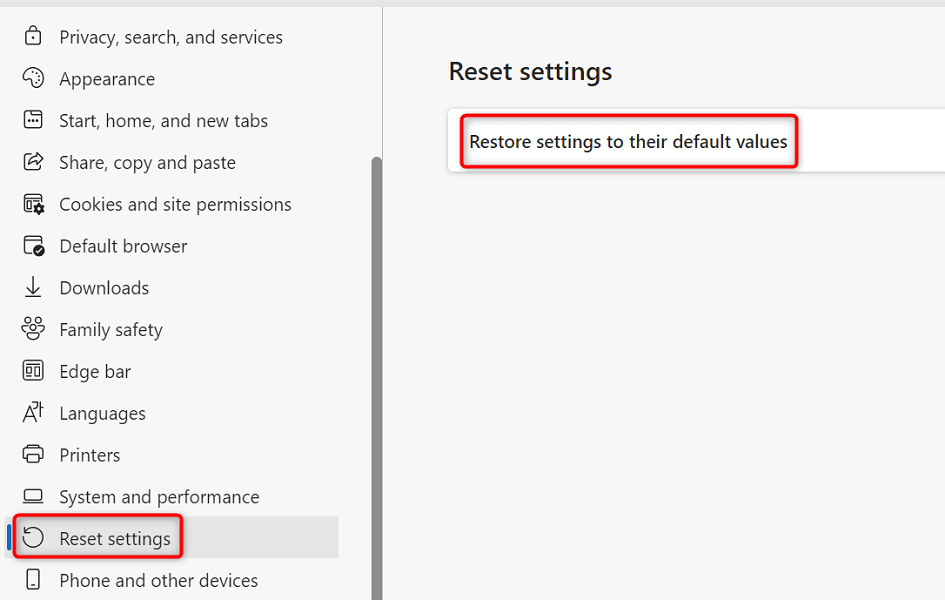
Task: Click the Share, copy and paste icon
Action: (x=34, y=162)
